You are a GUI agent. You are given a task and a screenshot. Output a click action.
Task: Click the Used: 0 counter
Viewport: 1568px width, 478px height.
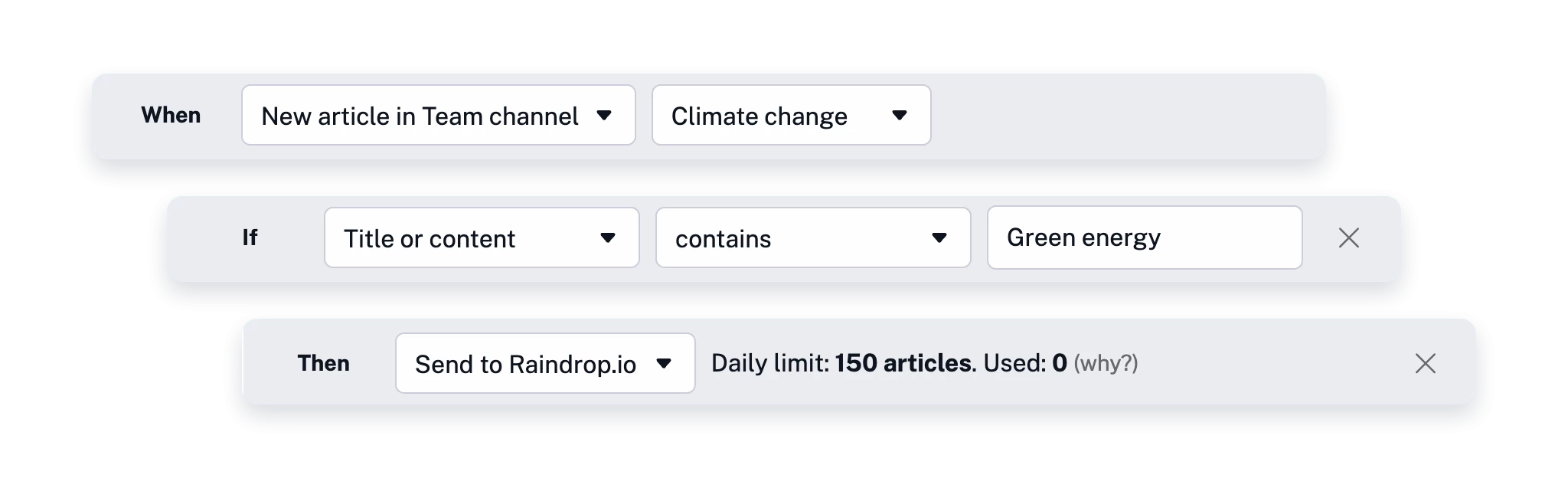pos(1025,363)
